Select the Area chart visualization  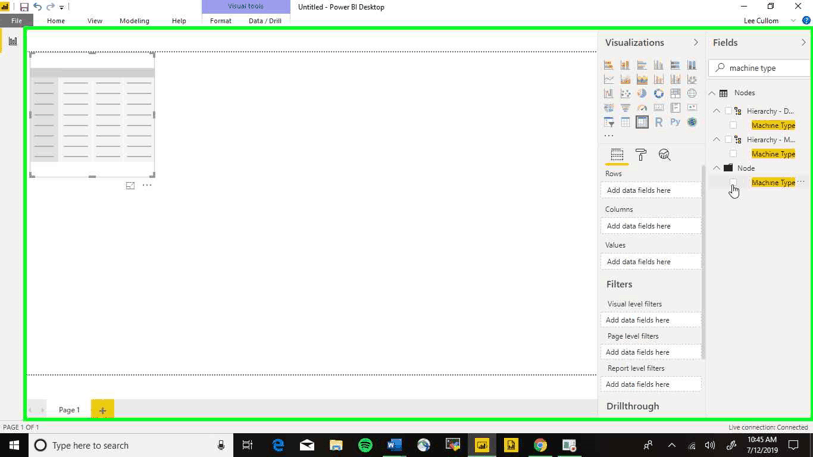(x=625, y=79)
